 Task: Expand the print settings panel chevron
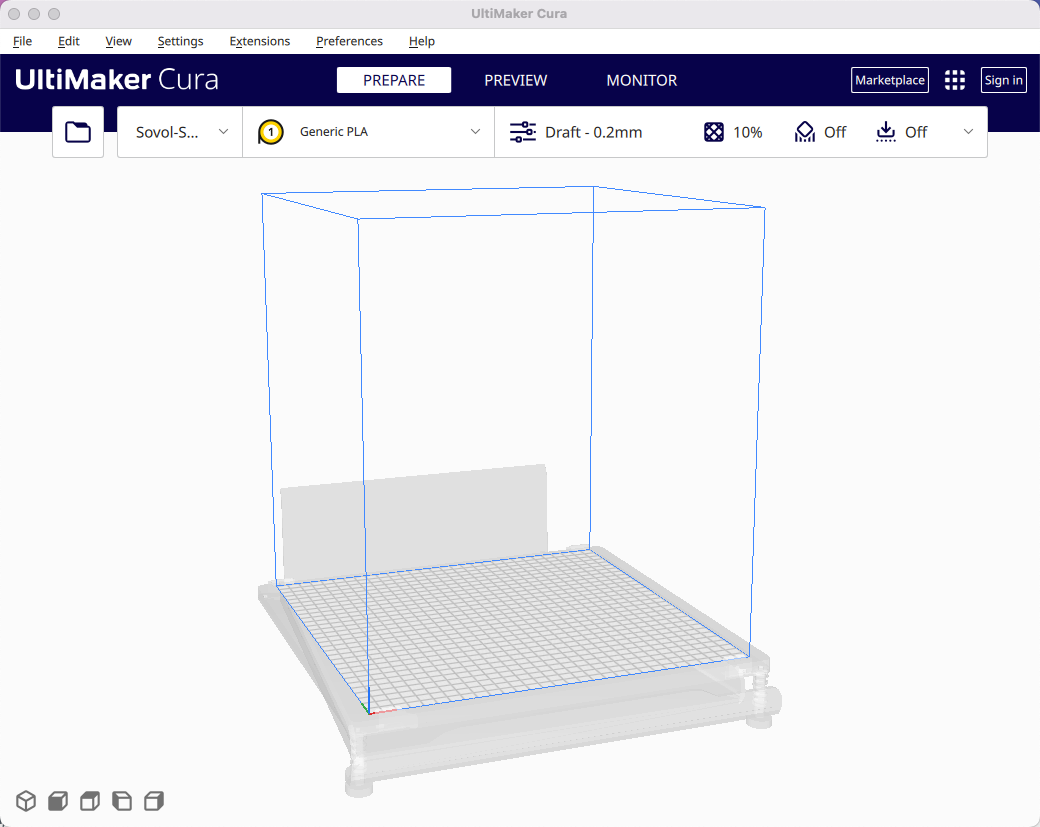pos(968,132)
